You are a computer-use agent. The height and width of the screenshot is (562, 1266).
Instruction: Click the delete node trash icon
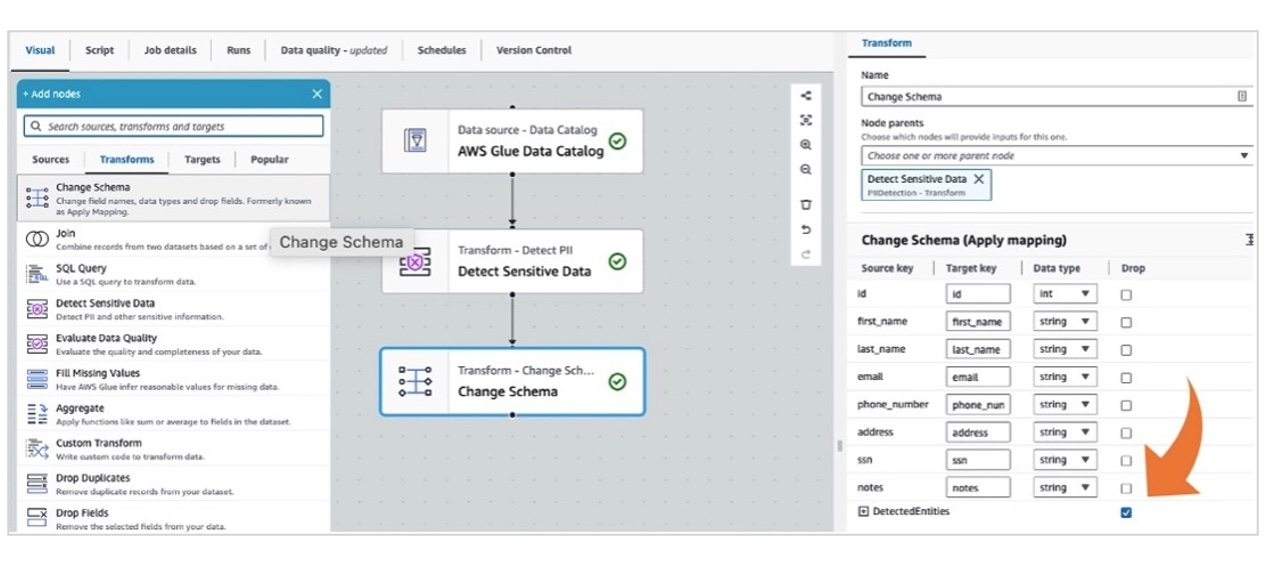click(806, 205)
